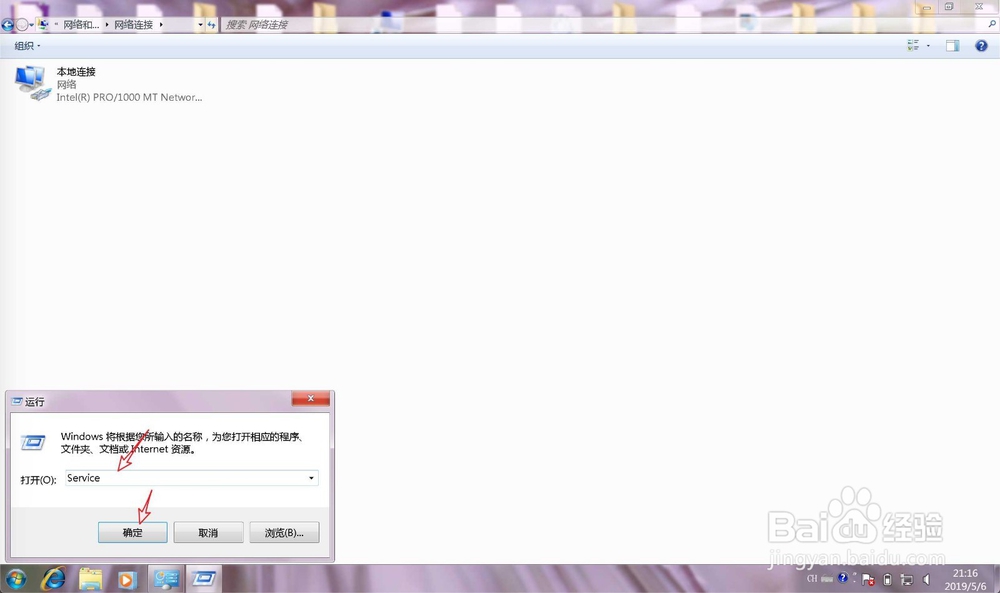This screenshot has height=593, width=1000.
Task: Open Windows Explorer from the taskbar
Action: (88, 579)
